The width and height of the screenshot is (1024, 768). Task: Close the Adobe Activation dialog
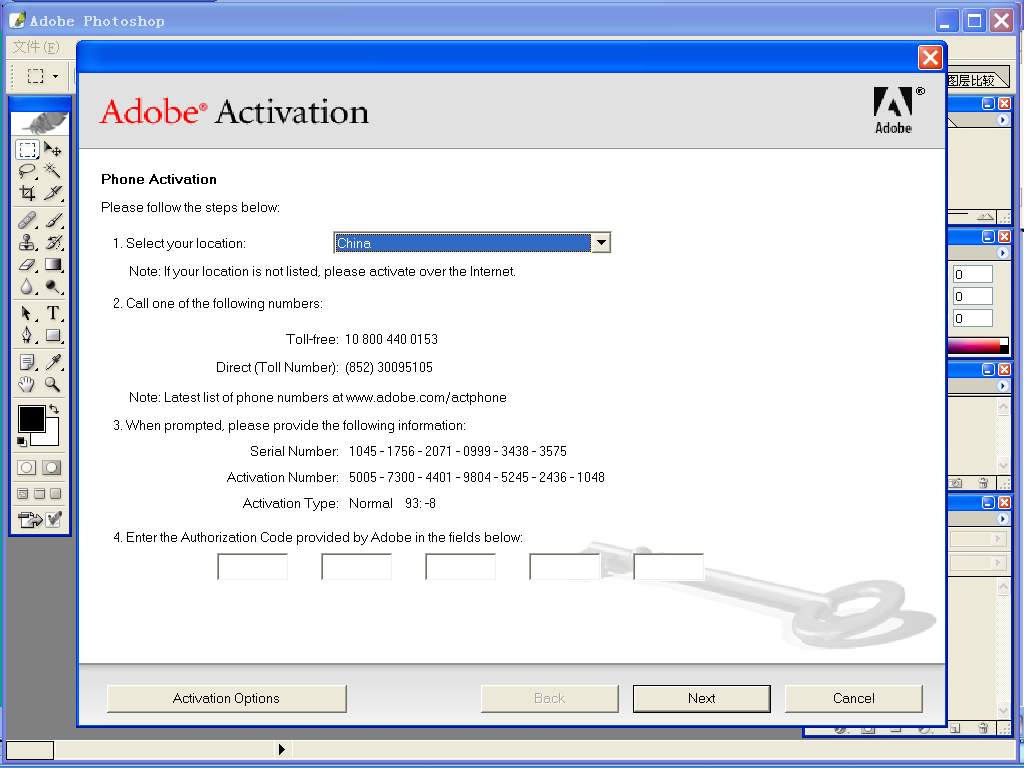(x=930, y=57)
